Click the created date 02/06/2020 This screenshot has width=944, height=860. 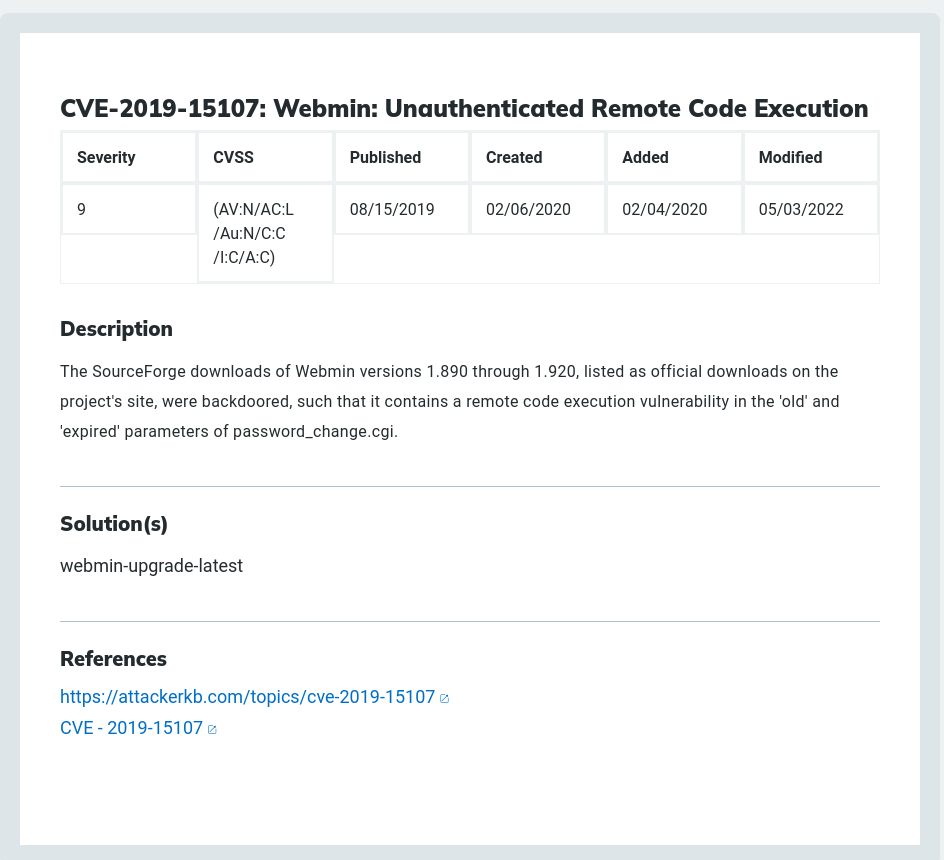tap(528, 210)
